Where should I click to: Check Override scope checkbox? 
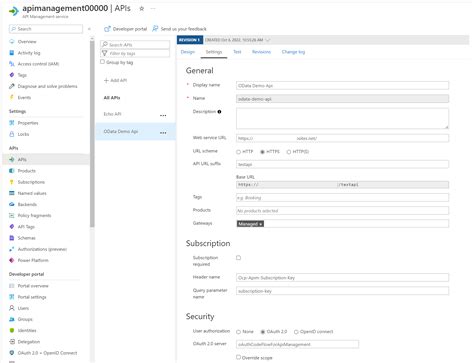[x=238, y=357]
